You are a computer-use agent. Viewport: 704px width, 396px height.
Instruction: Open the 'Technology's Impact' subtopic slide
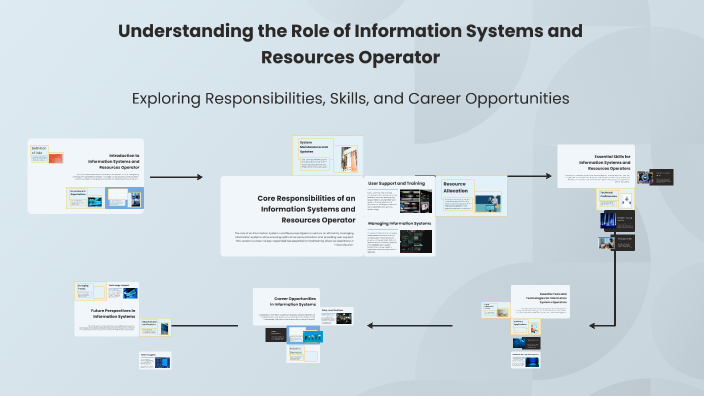point(123,291)
